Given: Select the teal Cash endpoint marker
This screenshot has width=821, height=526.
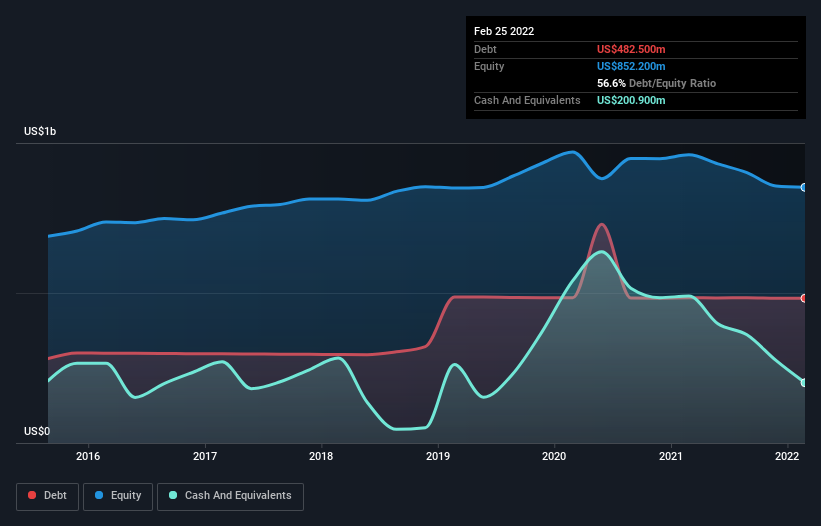Looking at the screenshot, I should point(804,383).
